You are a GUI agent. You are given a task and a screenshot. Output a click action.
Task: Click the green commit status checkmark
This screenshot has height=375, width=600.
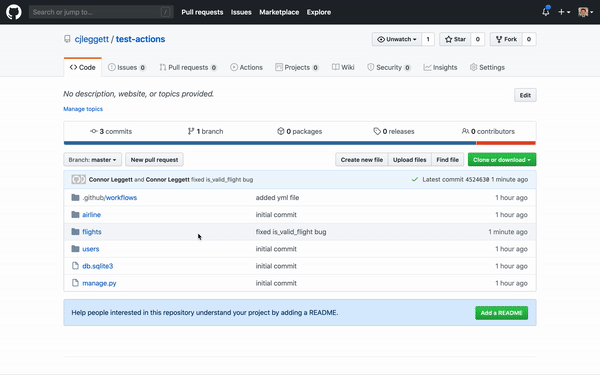click(414, 179)
